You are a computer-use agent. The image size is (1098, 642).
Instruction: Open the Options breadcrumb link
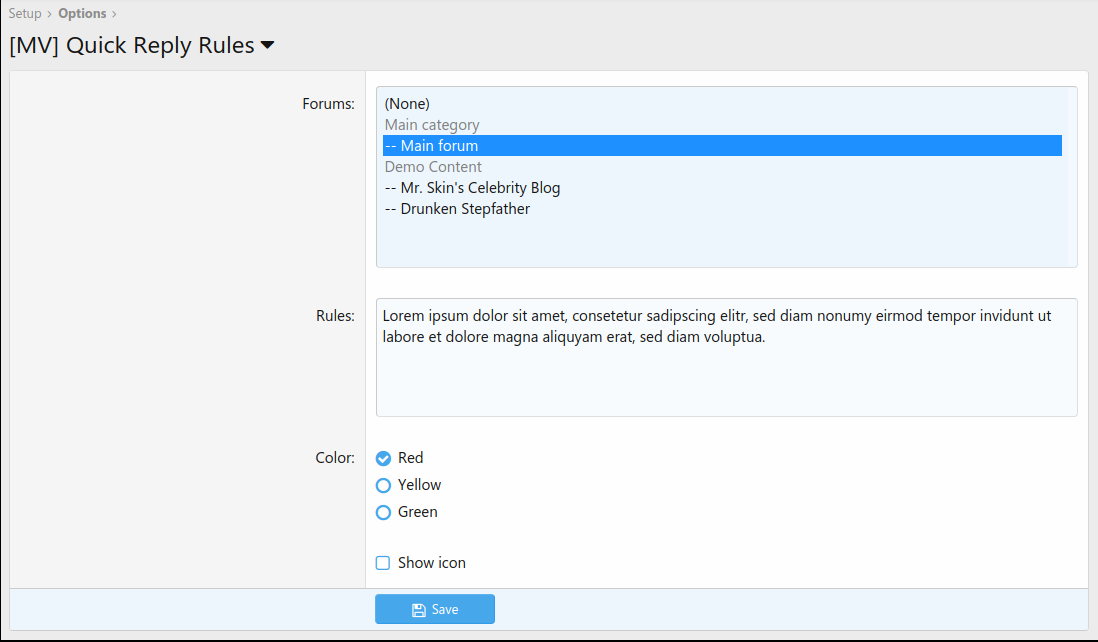82,14
